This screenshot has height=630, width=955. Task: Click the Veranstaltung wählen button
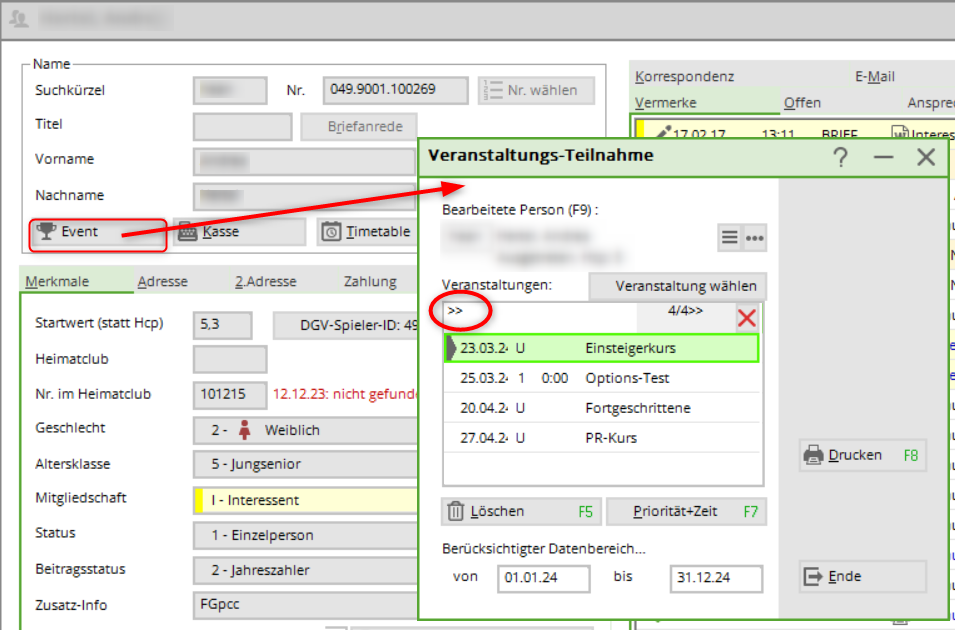click(x=678, y=286)
